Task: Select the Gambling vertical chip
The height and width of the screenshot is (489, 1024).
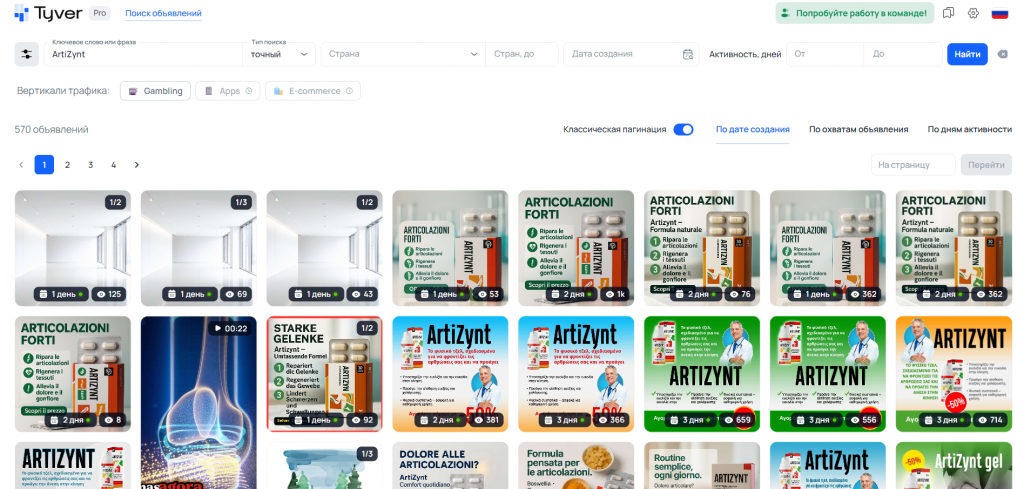Action: (155, 91)
